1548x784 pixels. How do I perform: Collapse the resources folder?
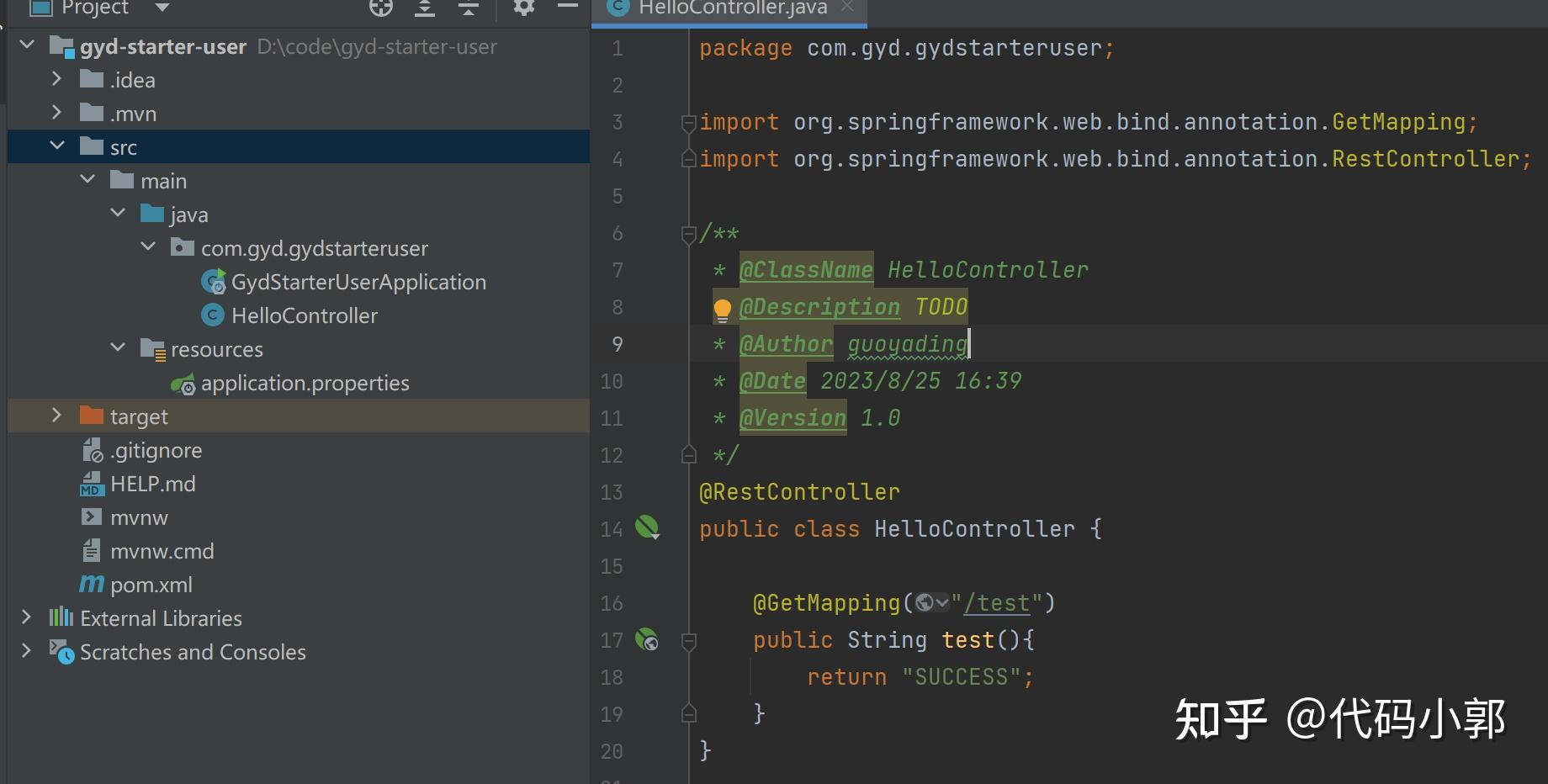click(118, 348)
